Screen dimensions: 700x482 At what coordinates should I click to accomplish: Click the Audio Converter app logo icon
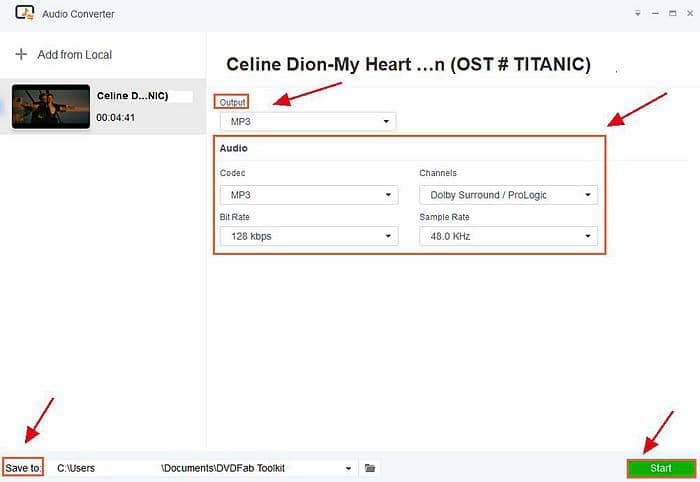point(24,13)
